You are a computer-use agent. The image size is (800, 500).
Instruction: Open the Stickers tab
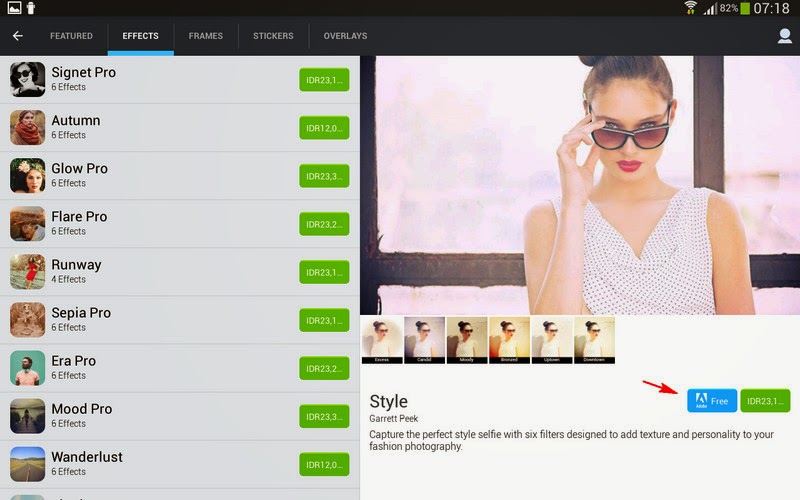tap(273, 36)
